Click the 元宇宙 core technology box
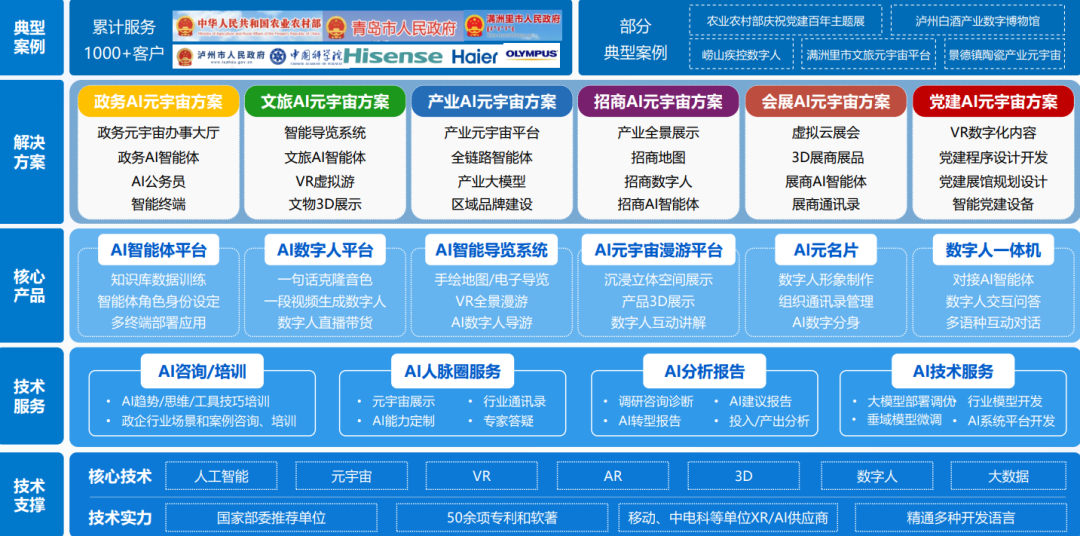This screenshot has width=1080, height=536. click(x=351, y=476)
